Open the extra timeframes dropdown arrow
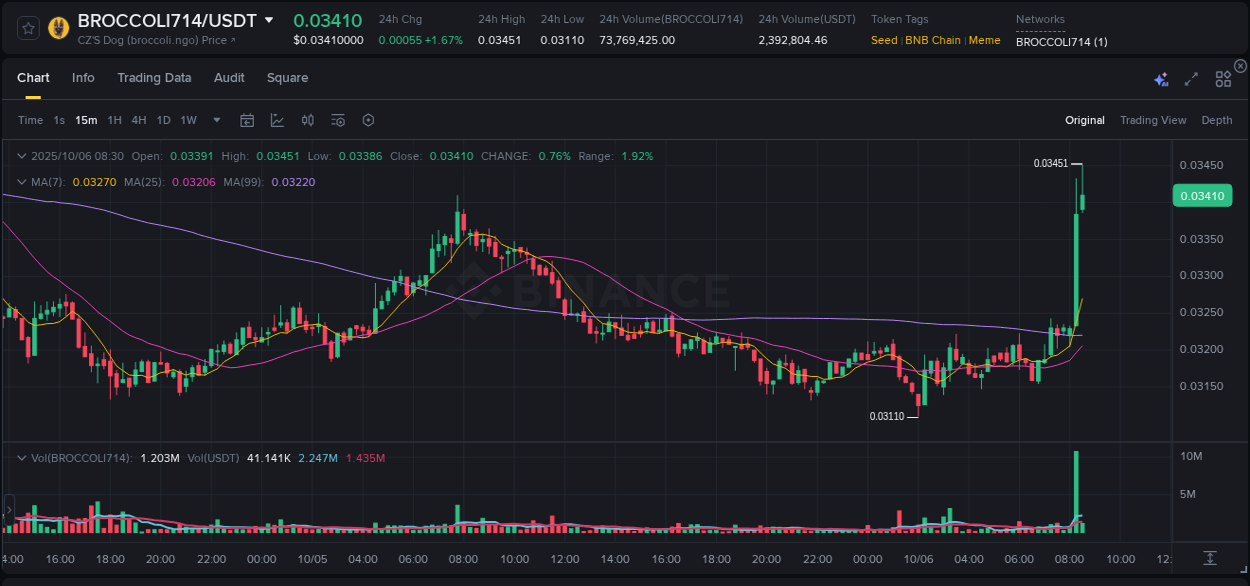1250x586 pixels. 215,120
